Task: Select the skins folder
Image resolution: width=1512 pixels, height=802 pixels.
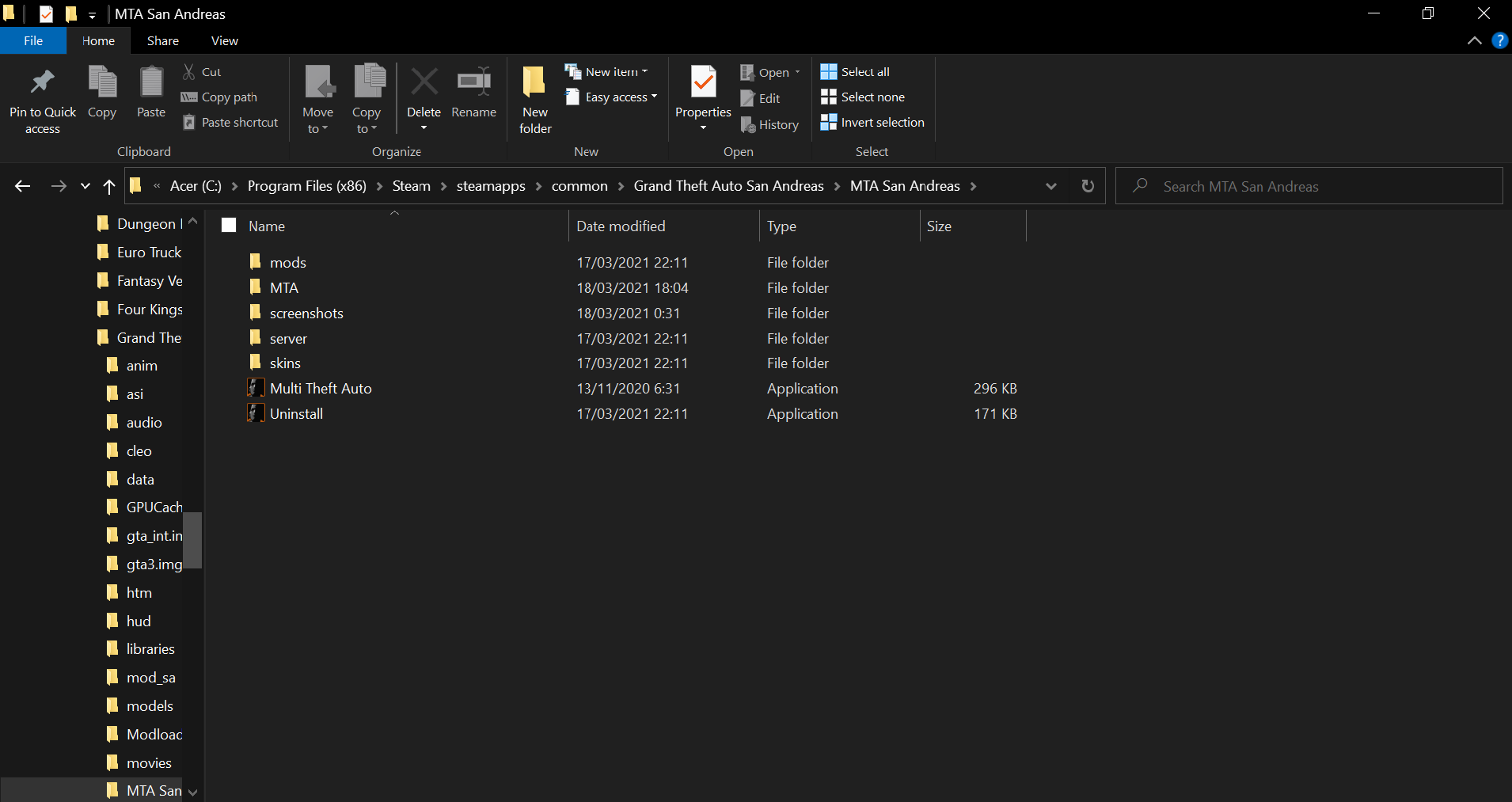Action: [285, 363]
